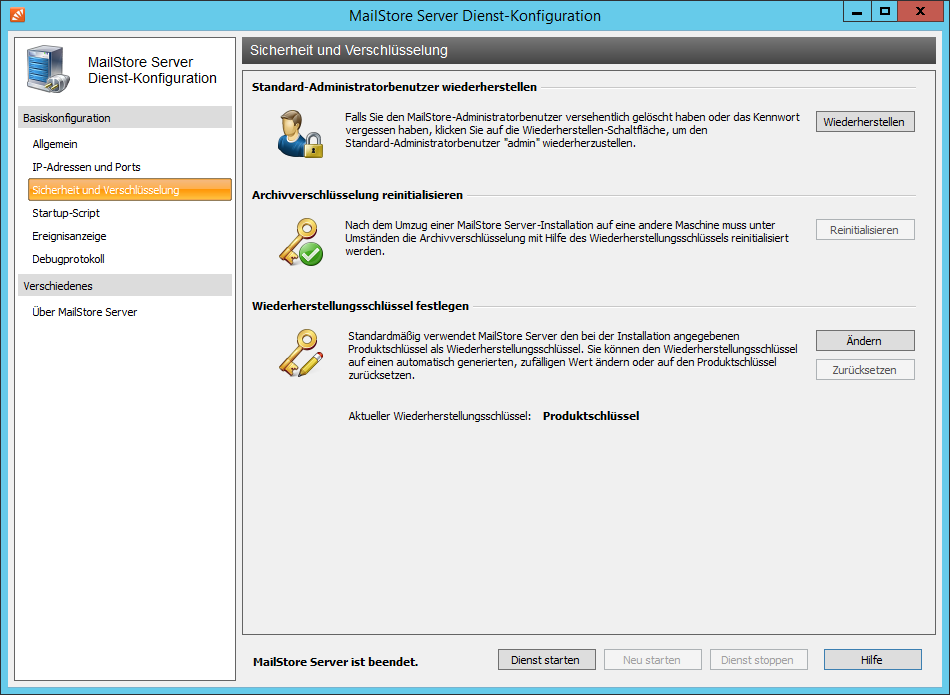Screen dimensions: 950x695
Task: Open the Allgemein settings page
Action: point(55,144)
